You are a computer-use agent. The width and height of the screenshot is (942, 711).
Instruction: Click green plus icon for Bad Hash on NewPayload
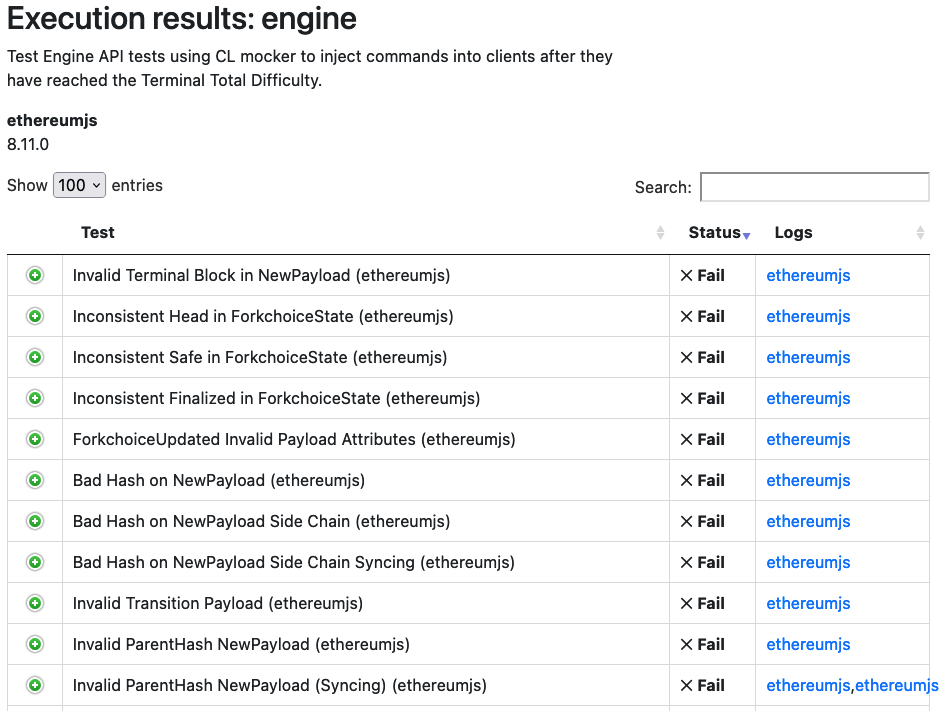(x=35, y=480)
